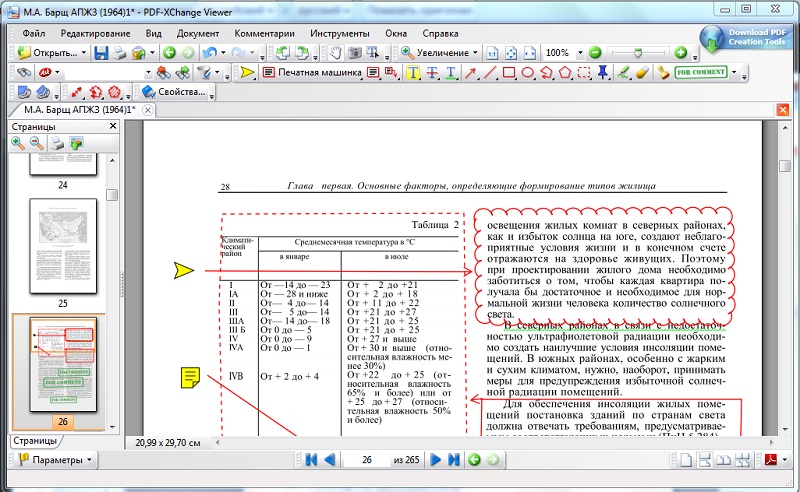Click the Свойства properties button
Screen dimensions: 800x492
click(180, 93)
